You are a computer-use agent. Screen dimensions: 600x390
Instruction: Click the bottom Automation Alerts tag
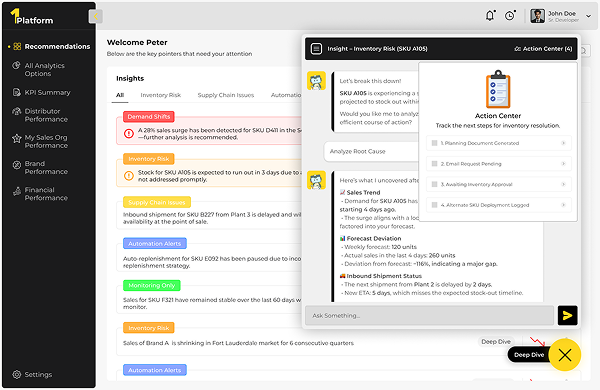click(155, 370)
